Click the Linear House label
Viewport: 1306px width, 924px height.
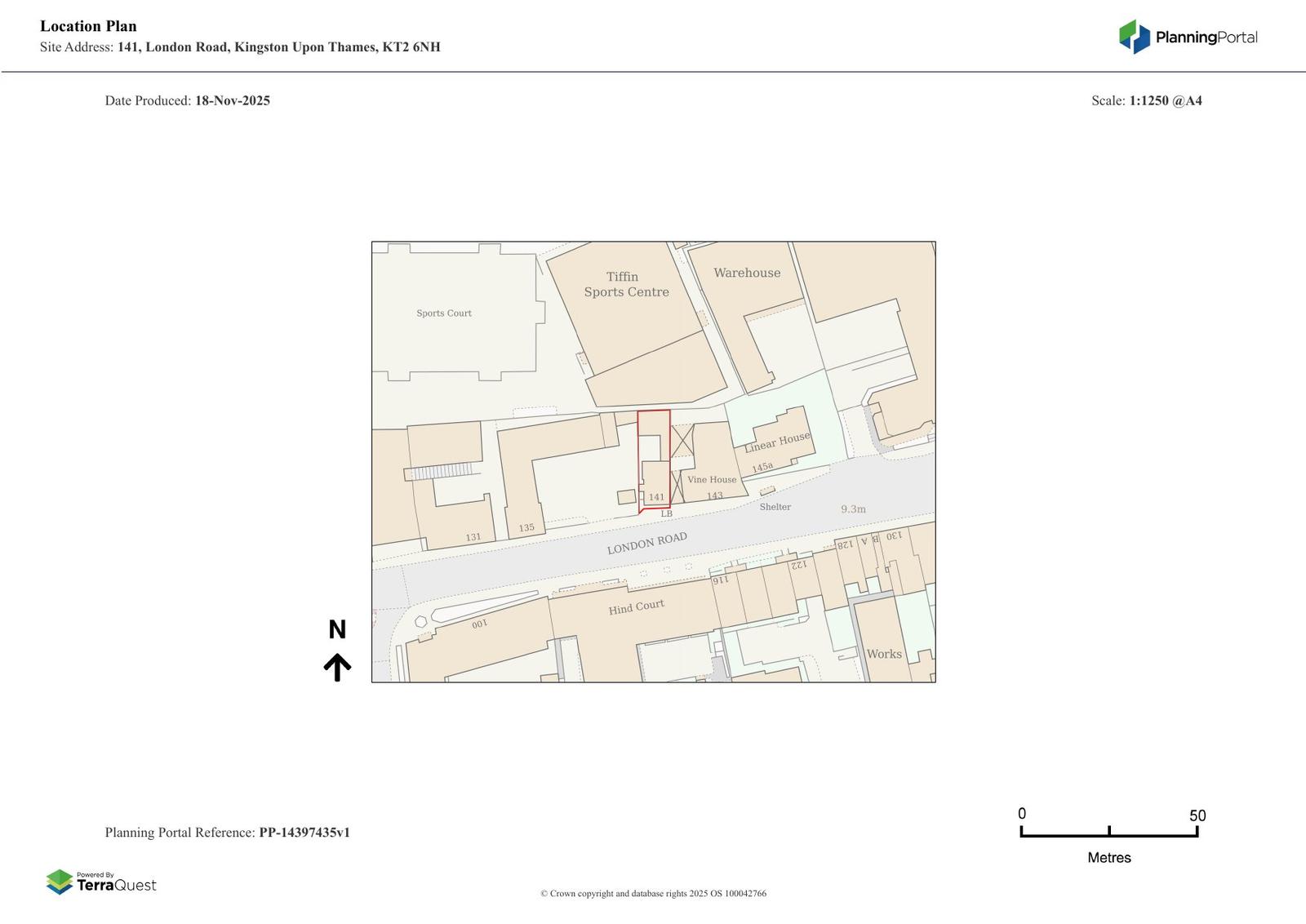(777, 442)
